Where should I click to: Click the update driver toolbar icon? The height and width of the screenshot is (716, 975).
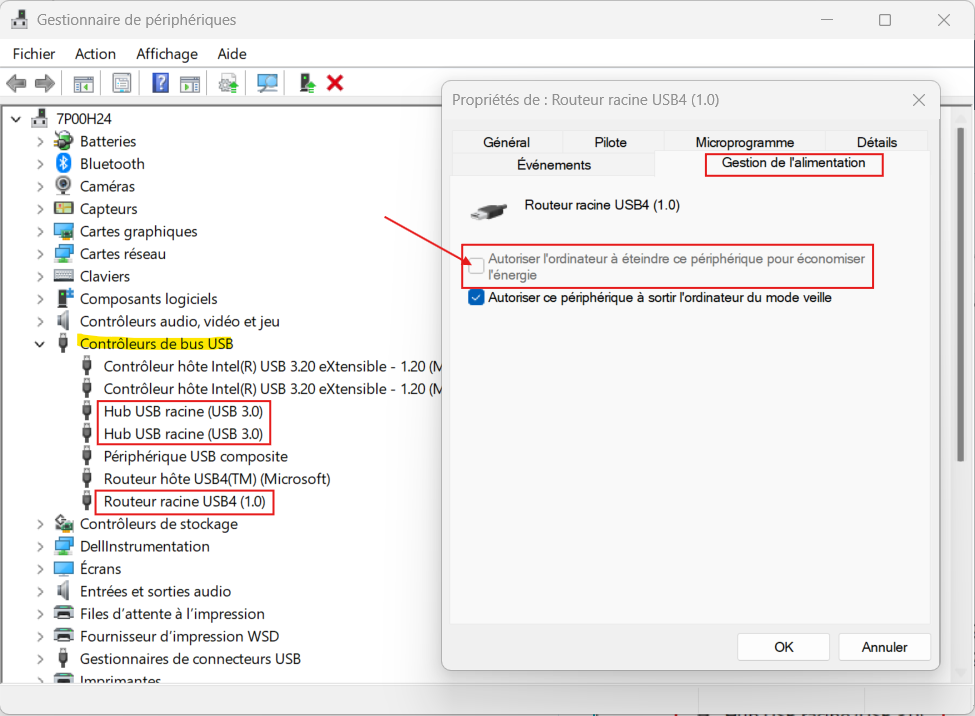coord(229,83)
